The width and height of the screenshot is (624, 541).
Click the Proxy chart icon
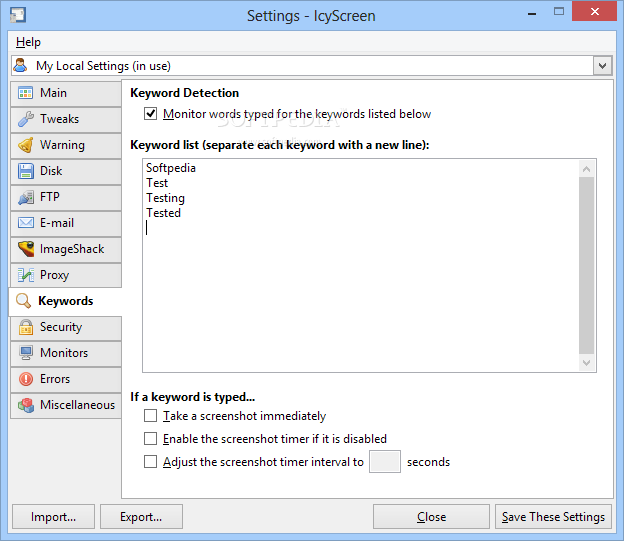tap(25, 275)
